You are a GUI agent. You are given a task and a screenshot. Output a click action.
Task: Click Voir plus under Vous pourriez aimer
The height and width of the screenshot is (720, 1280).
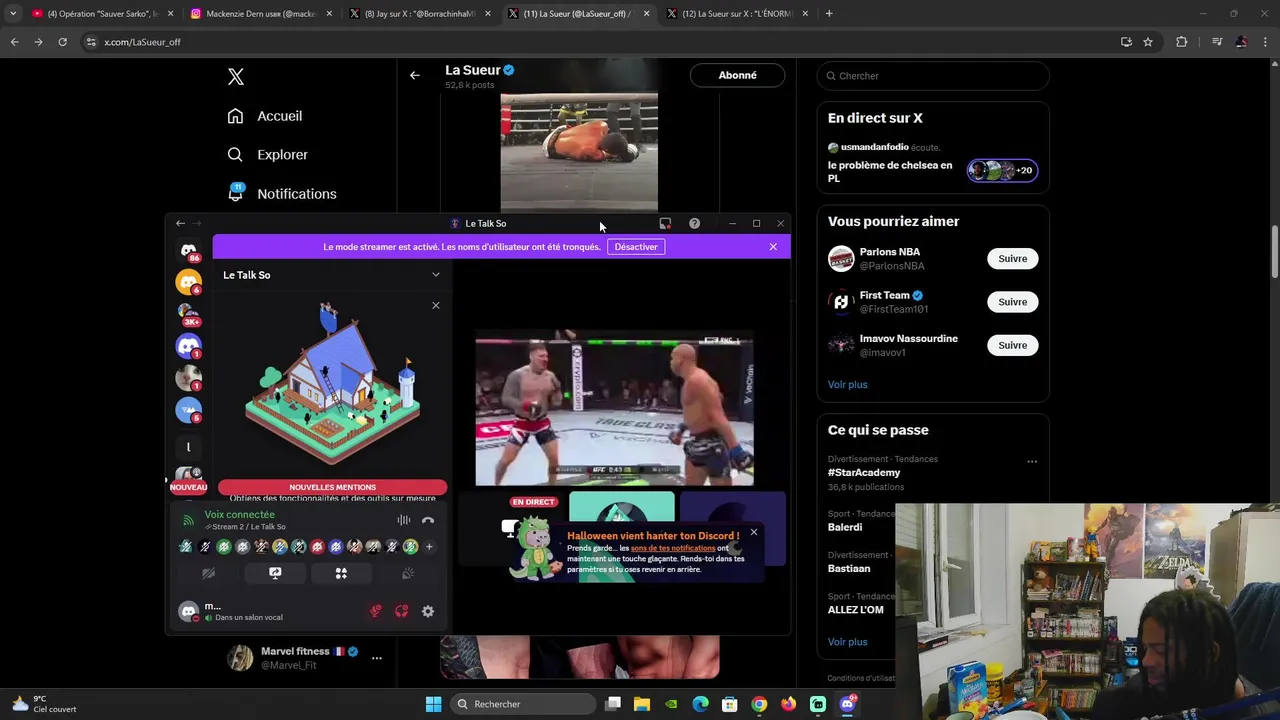click(847, 384)
